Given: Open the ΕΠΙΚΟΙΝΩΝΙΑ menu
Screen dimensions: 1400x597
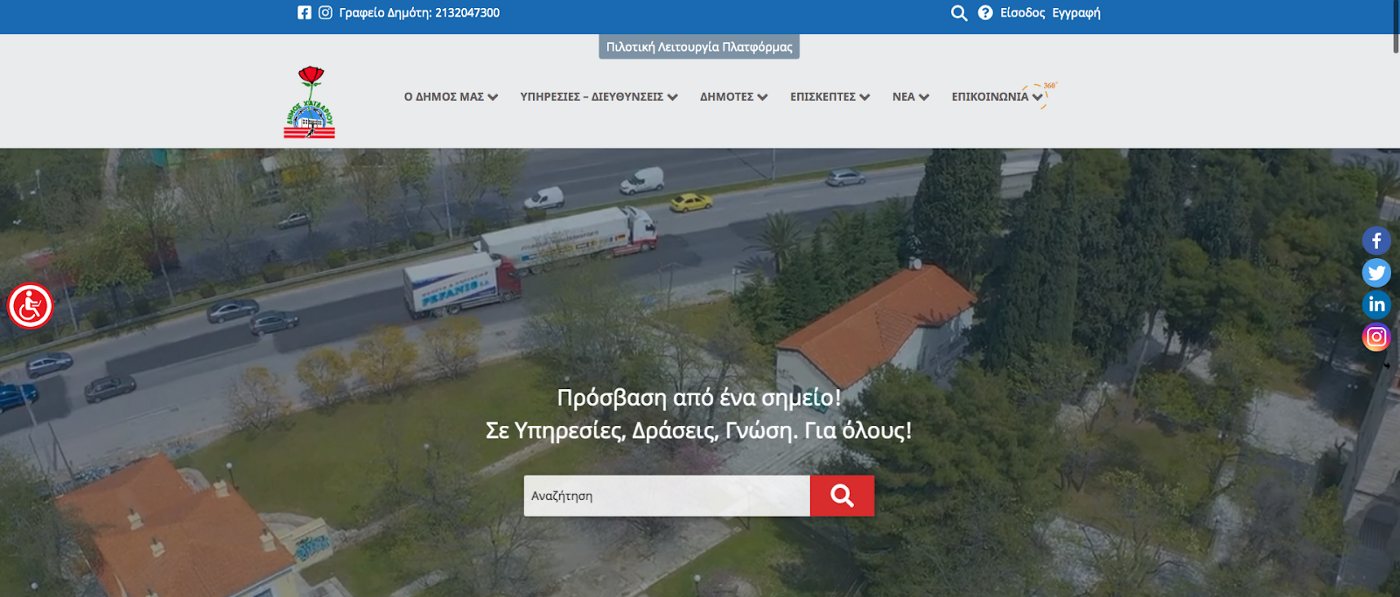Looking at the screenshot, I should pyautogui.click(x=990, y=97).
